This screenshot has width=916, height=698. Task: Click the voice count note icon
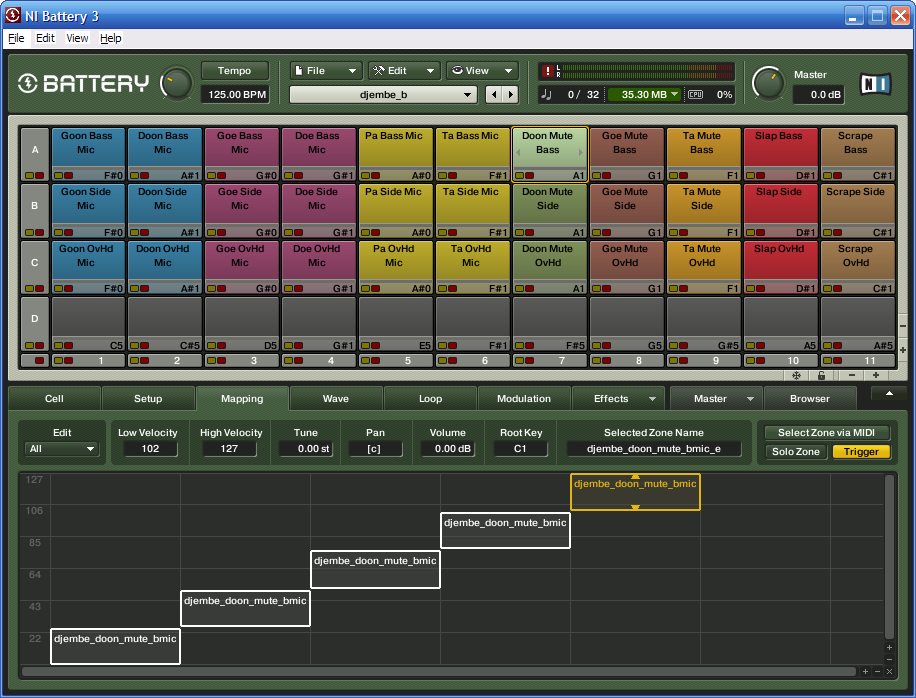pyautogui.click(x=546, y=95)
